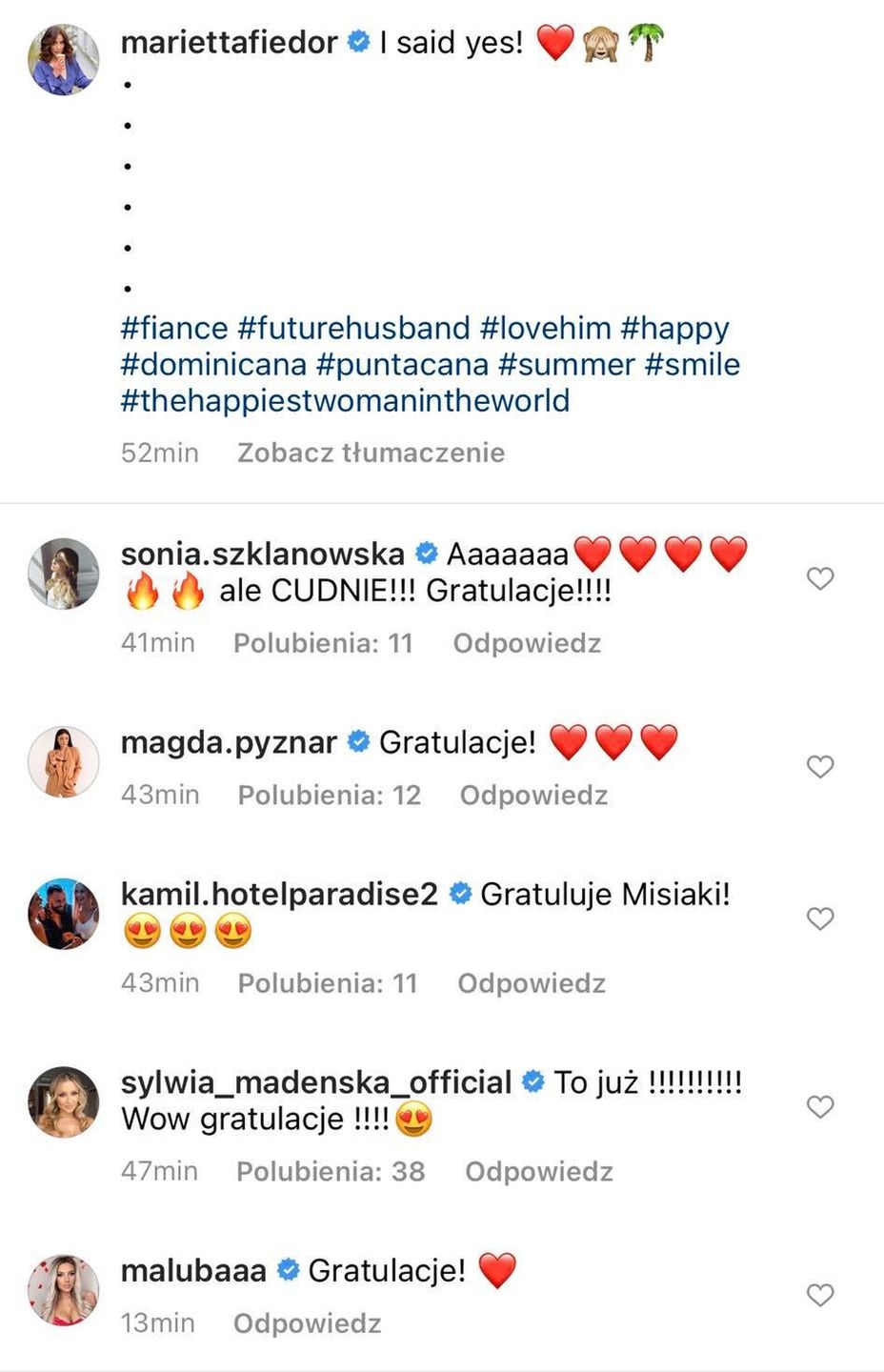Open the mariettafiedor username link
The width and height of the screenshot is (884, 1372).
230,43
